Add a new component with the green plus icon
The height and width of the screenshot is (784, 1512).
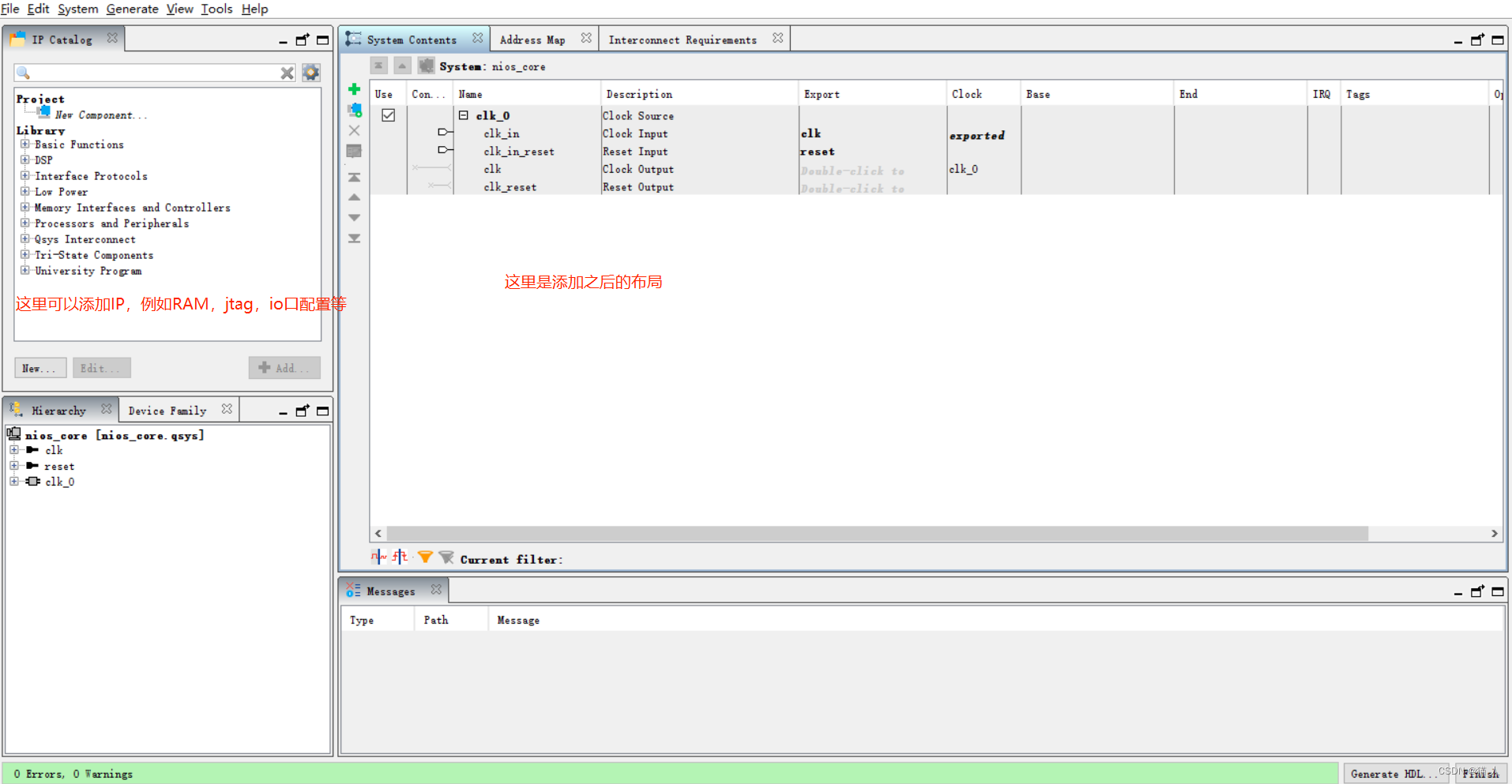click(354, 89)
